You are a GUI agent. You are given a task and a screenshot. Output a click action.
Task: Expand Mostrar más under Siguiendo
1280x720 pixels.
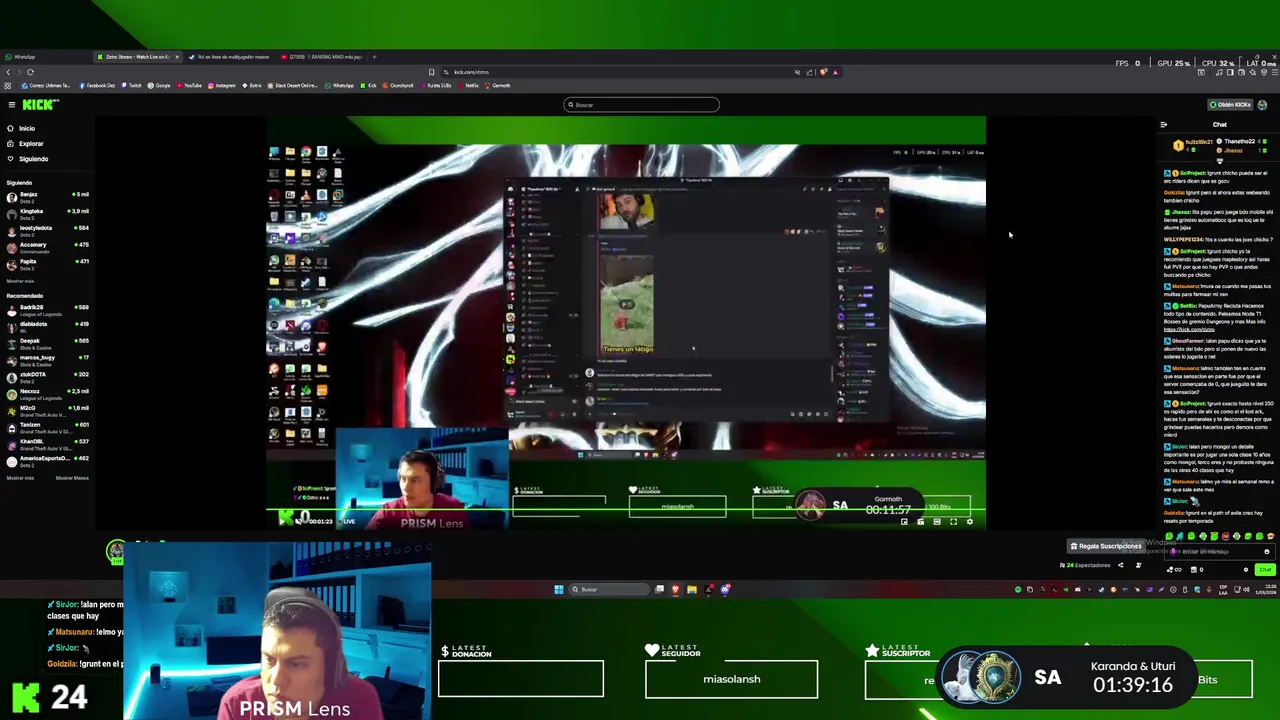[20, 281]
